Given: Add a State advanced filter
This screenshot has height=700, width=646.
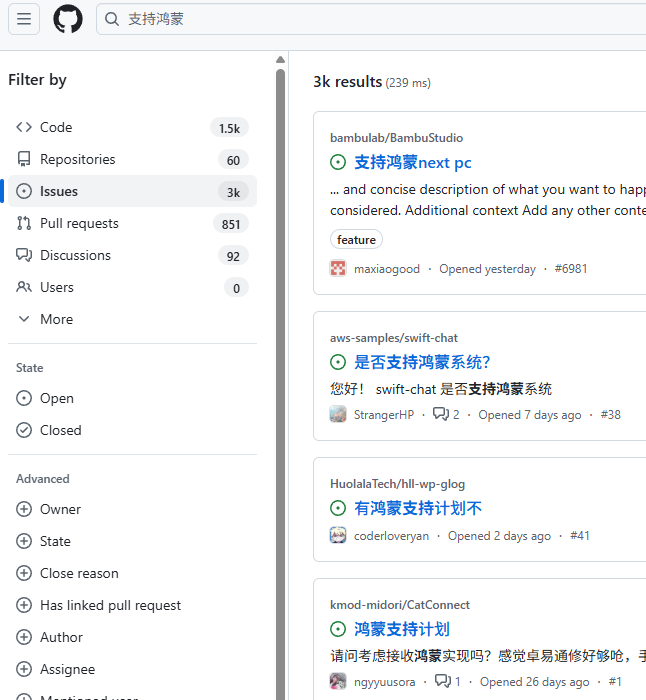Looking at the screenshot, I should pyautogui.click(x=132, y=542).
